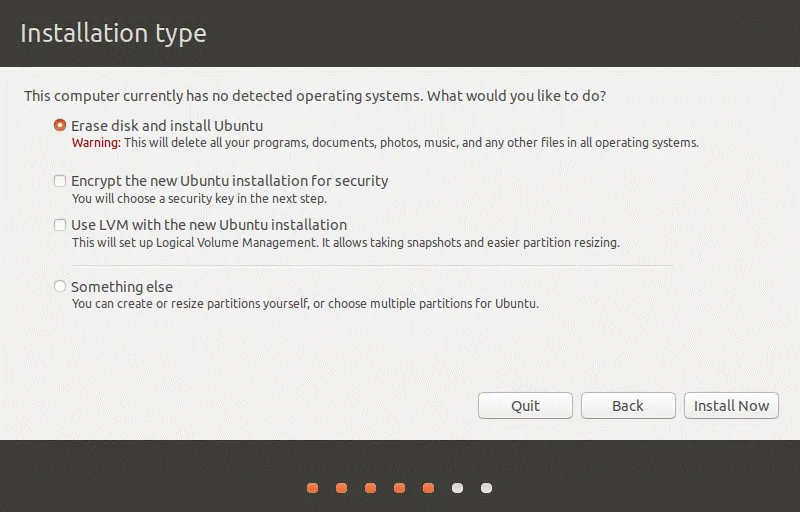The height and width of the screenshot is (512, 800).
Task: Click the last white progress dot
Action: (486, 488)
